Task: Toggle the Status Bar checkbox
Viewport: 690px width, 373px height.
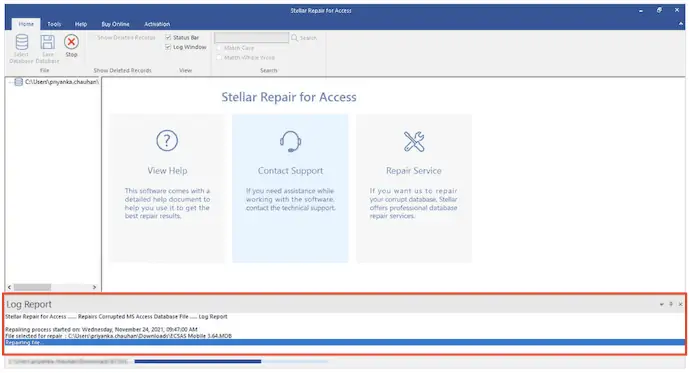Action: pos(168,38)
